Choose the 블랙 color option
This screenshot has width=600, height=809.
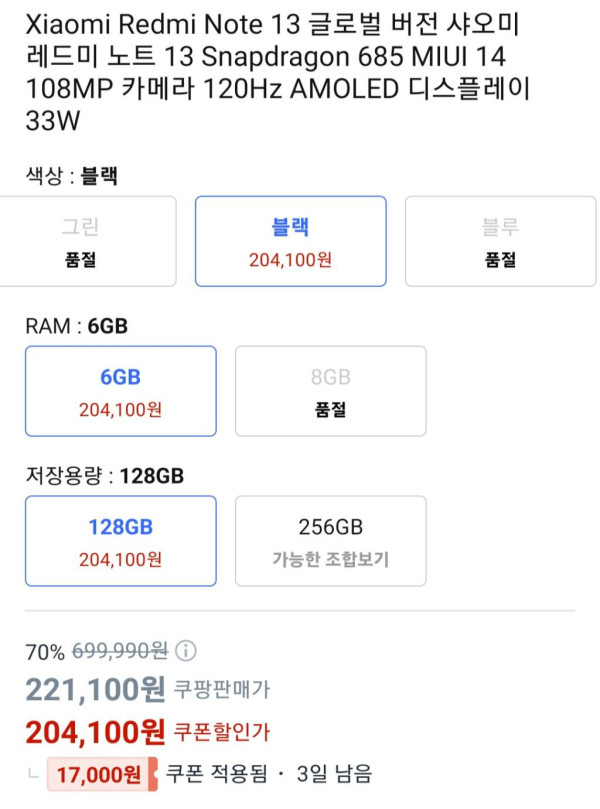[x=290, y=241]
